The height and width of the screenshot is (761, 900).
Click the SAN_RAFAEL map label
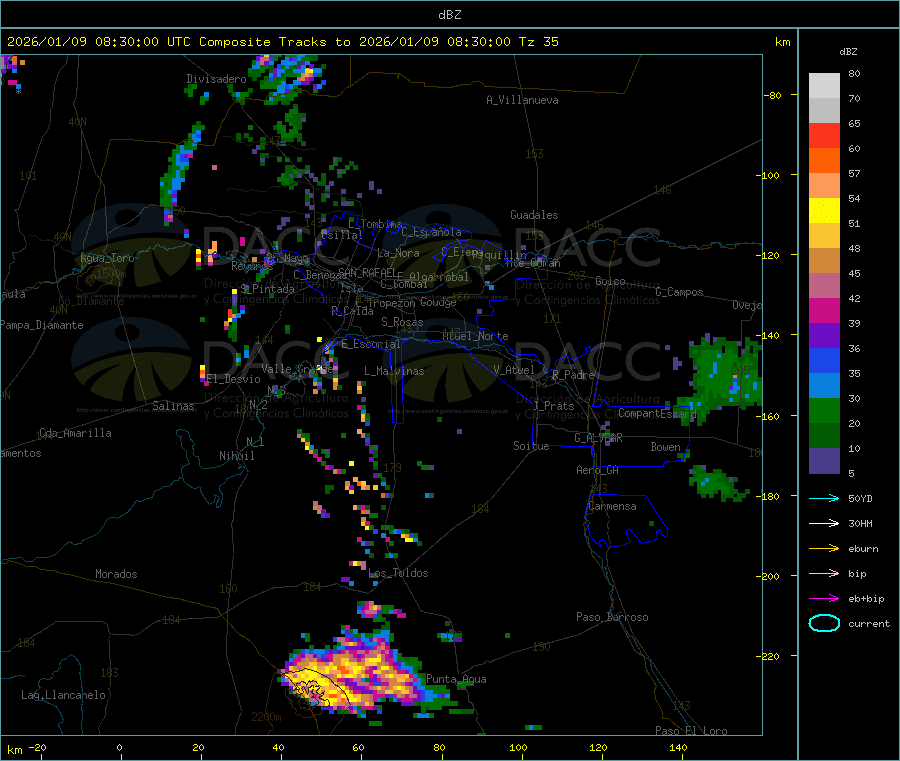click(367, 272)
